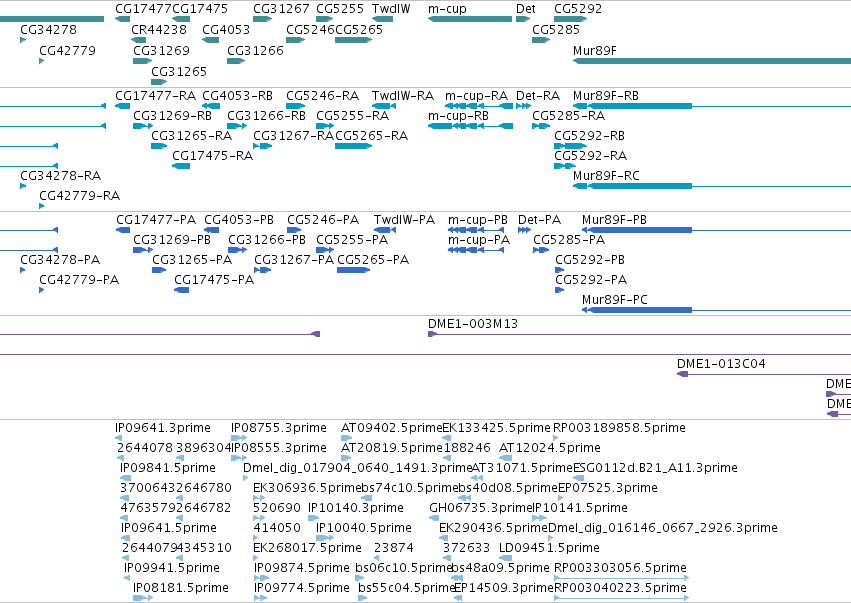Click the CG31265 gene label

click(x=179, y=72)
